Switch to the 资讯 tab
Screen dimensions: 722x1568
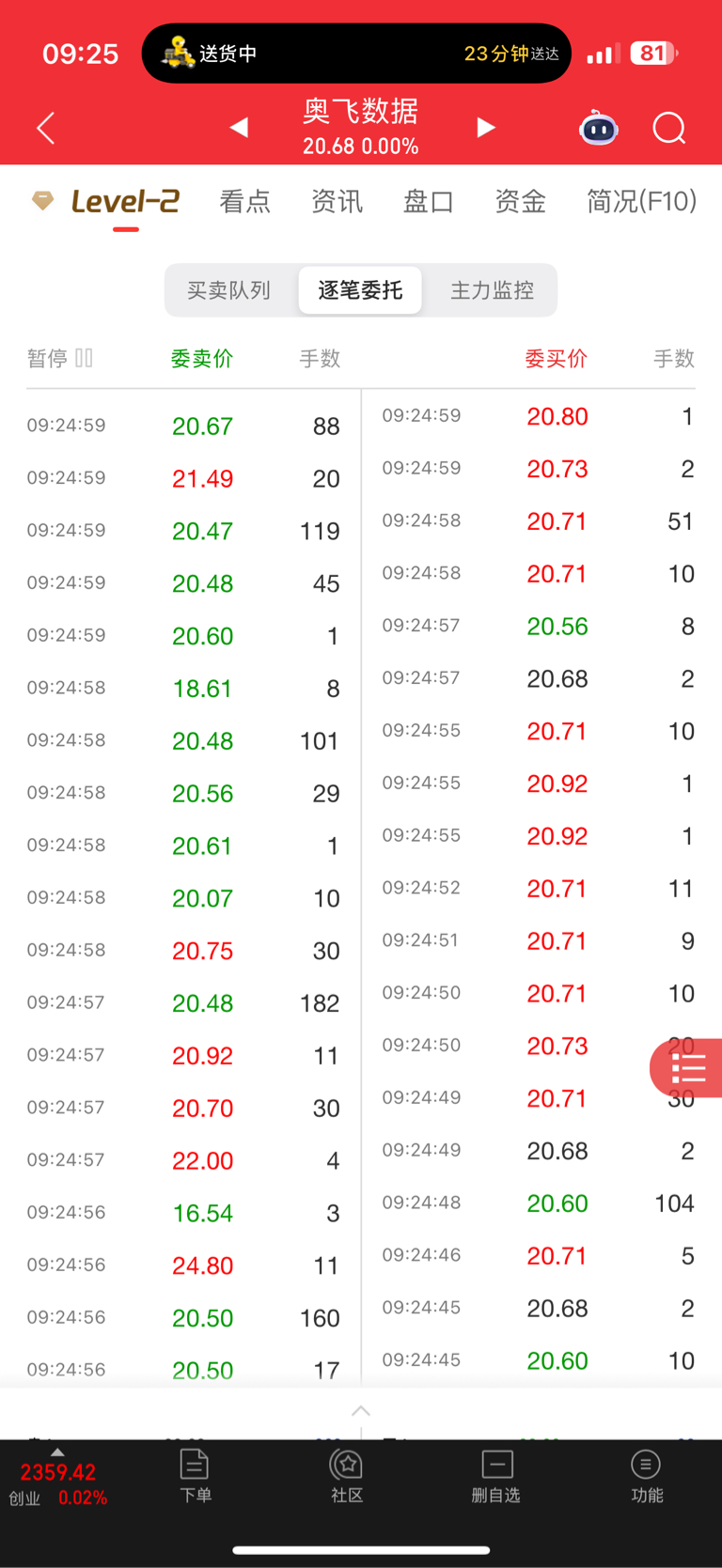pyautogui.click(x=337, y=201)
